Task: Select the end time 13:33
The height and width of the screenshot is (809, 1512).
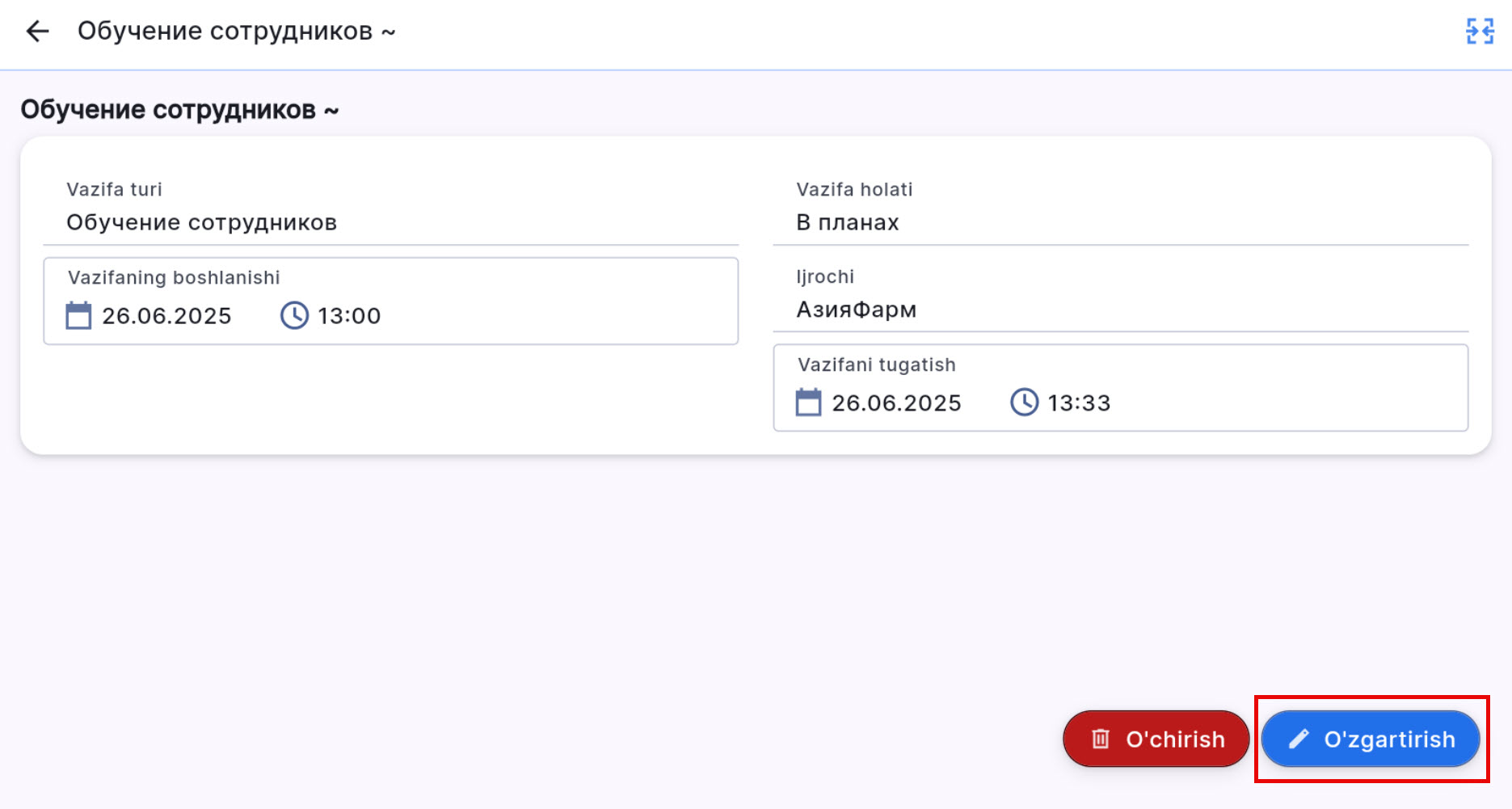Action: coord(1079,403)
